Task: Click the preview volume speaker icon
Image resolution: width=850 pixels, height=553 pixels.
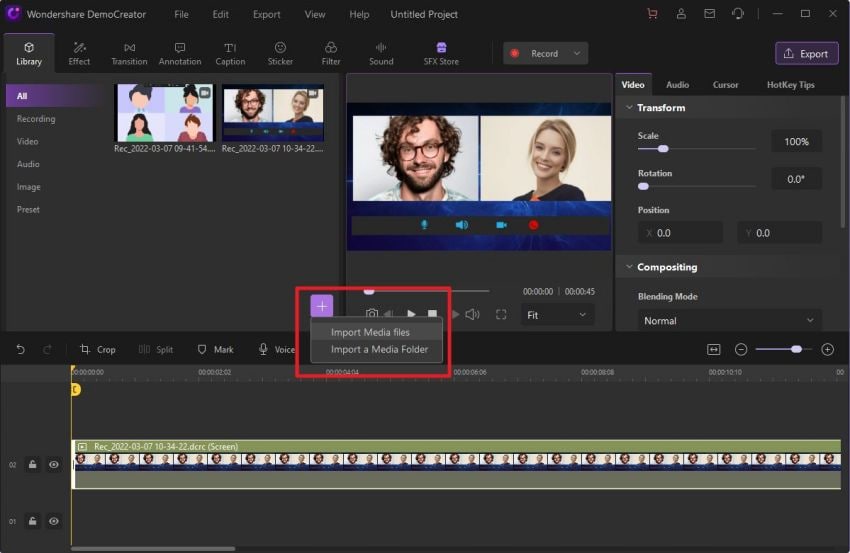Action: coord(472,314)
